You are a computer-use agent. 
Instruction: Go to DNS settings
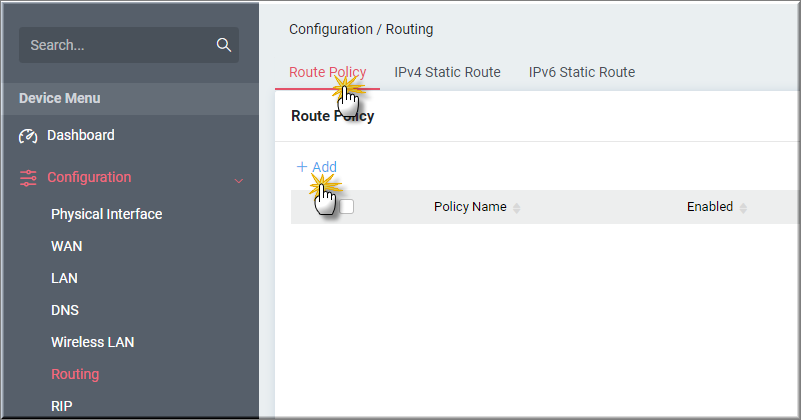(x=65, y=310)
